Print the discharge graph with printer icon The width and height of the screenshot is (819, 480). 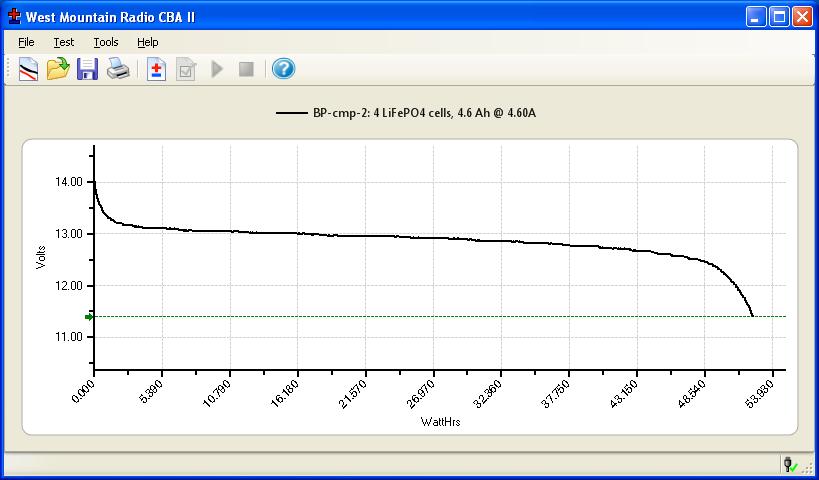point(118,69)
